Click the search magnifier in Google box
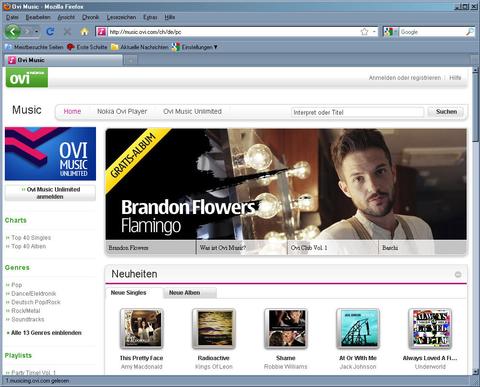The width and height of the screenshot is (480, 387). coord(469,32)
